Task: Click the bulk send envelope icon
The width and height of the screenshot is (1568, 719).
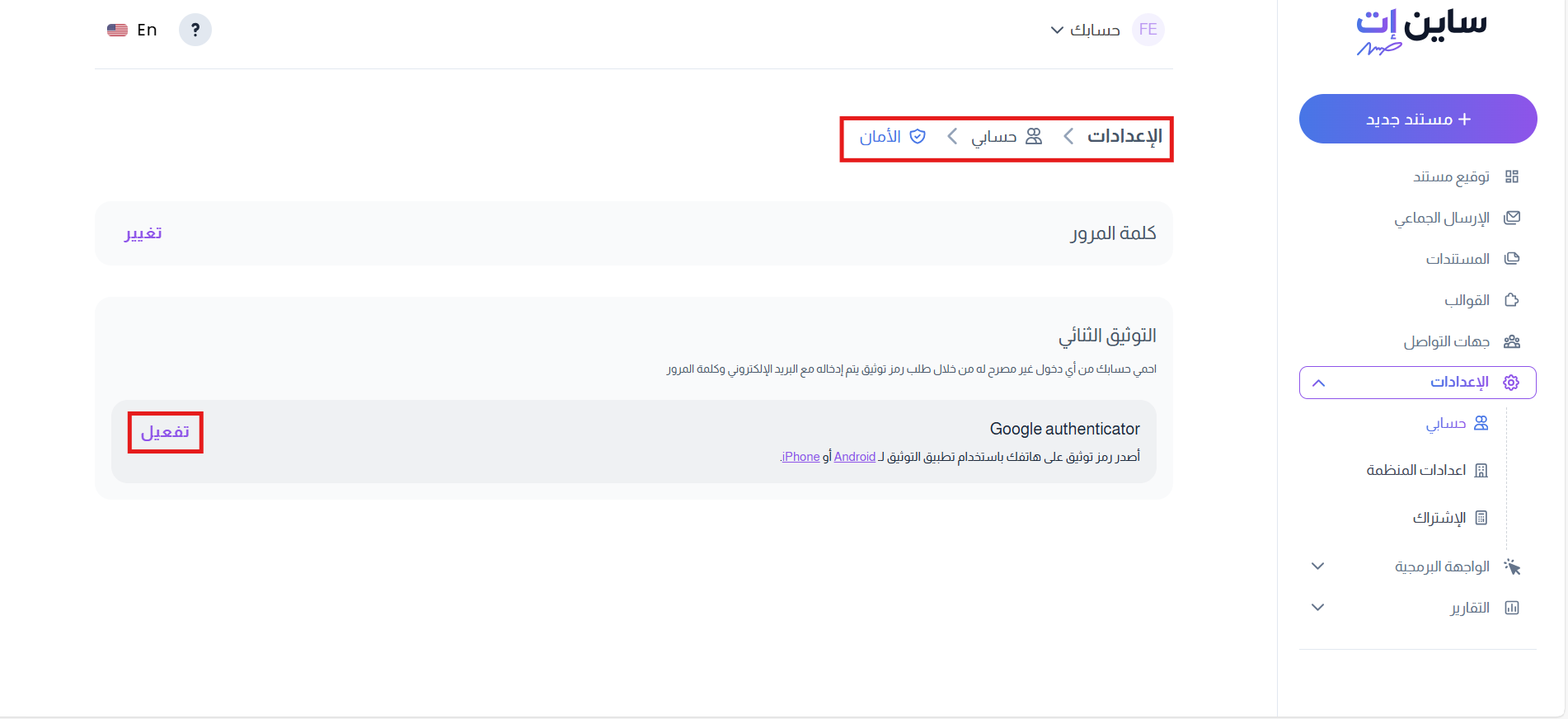Action: (1511, 218)
